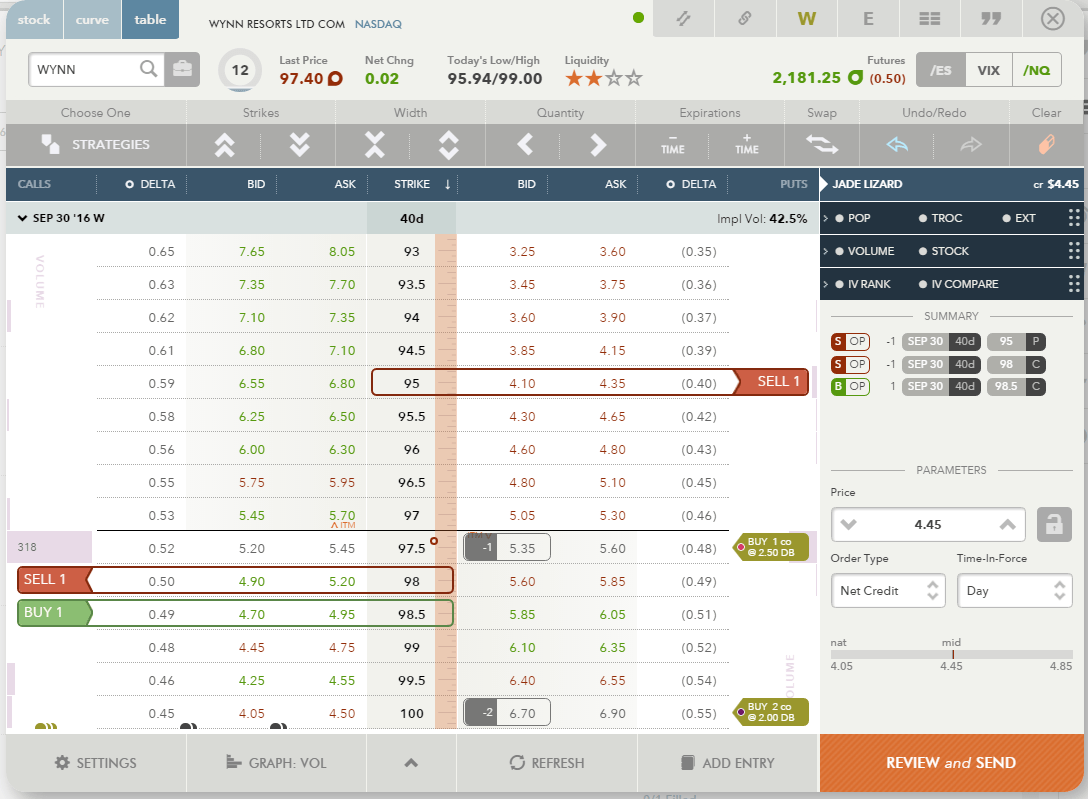The height and width of the screenshot is (799, 1088).
Task: Raise the price with up chevron
Action: pos(1008,524)
